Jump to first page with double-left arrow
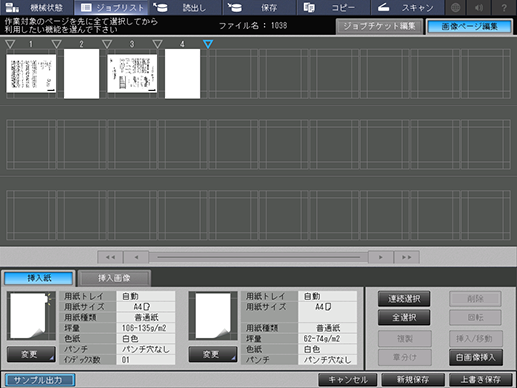 [x=110, y=257]
